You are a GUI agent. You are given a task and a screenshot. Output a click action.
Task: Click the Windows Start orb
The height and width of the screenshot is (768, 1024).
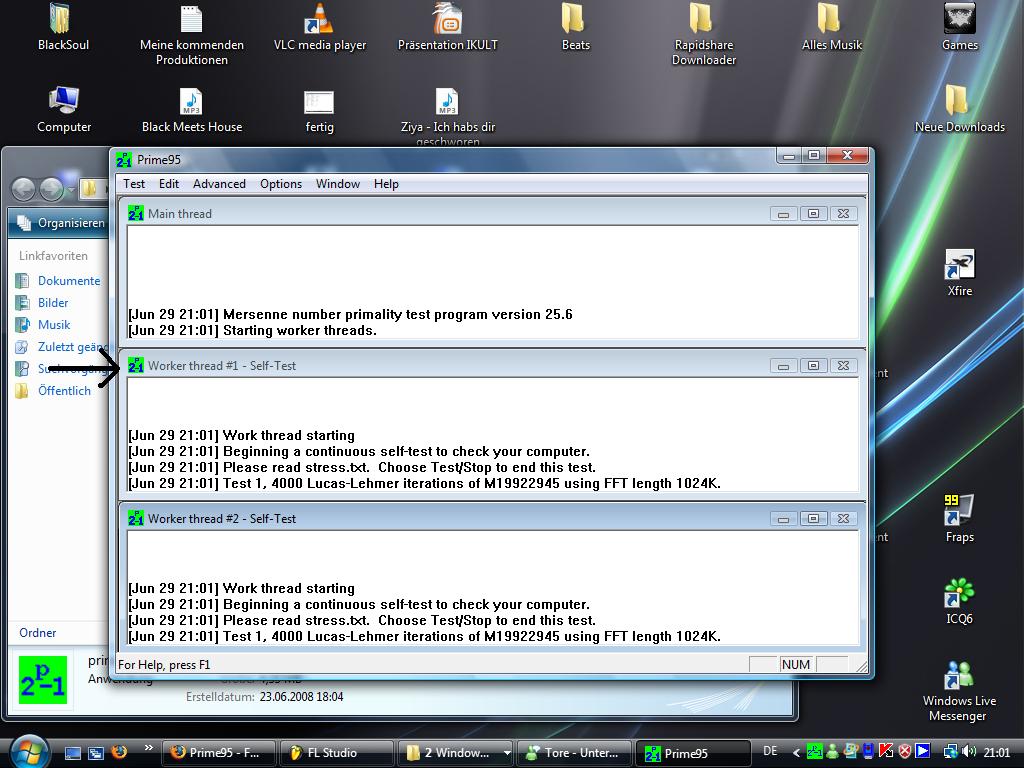click(29, 752)
